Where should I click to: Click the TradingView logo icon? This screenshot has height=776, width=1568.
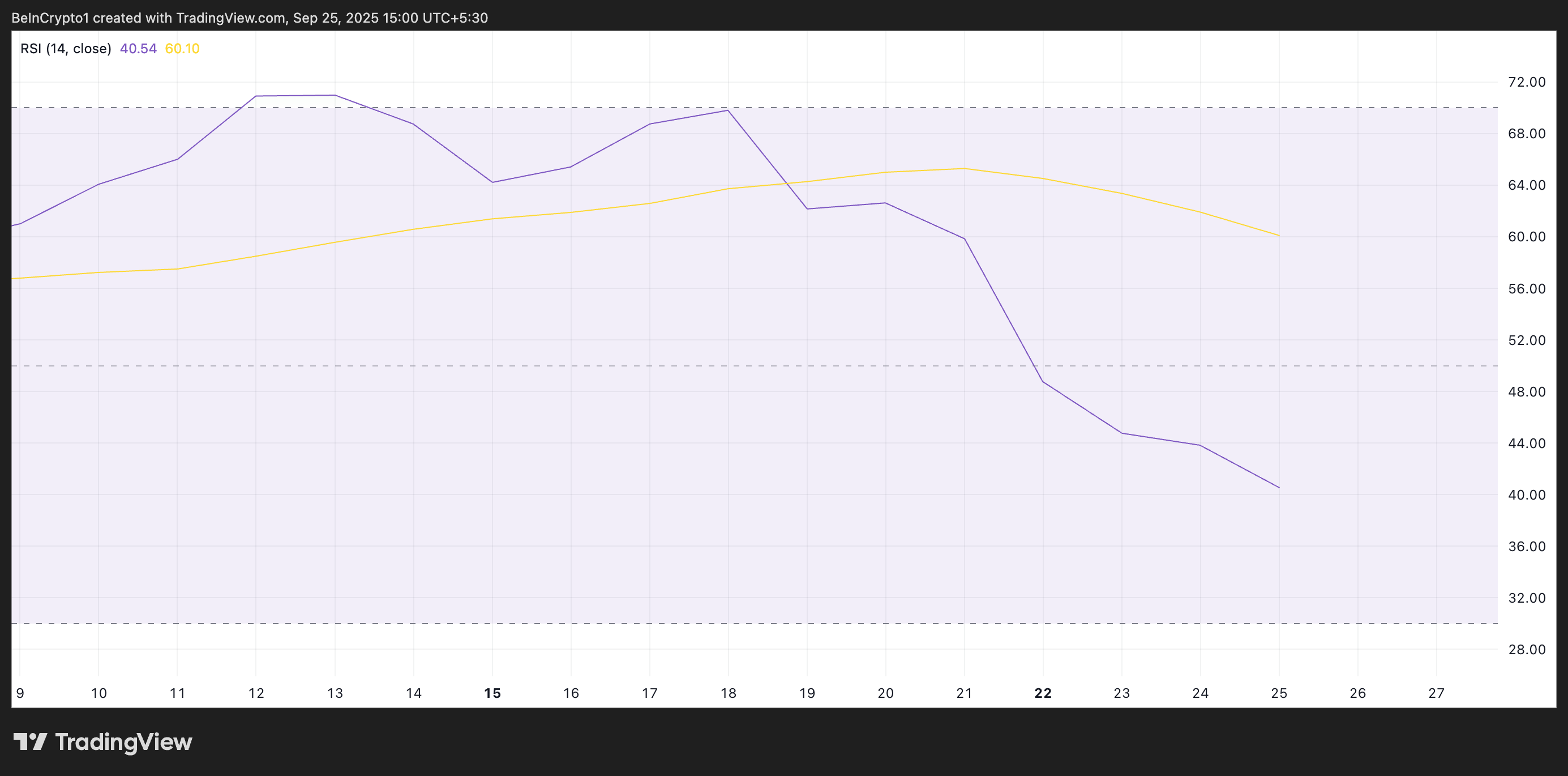(29, 742)
